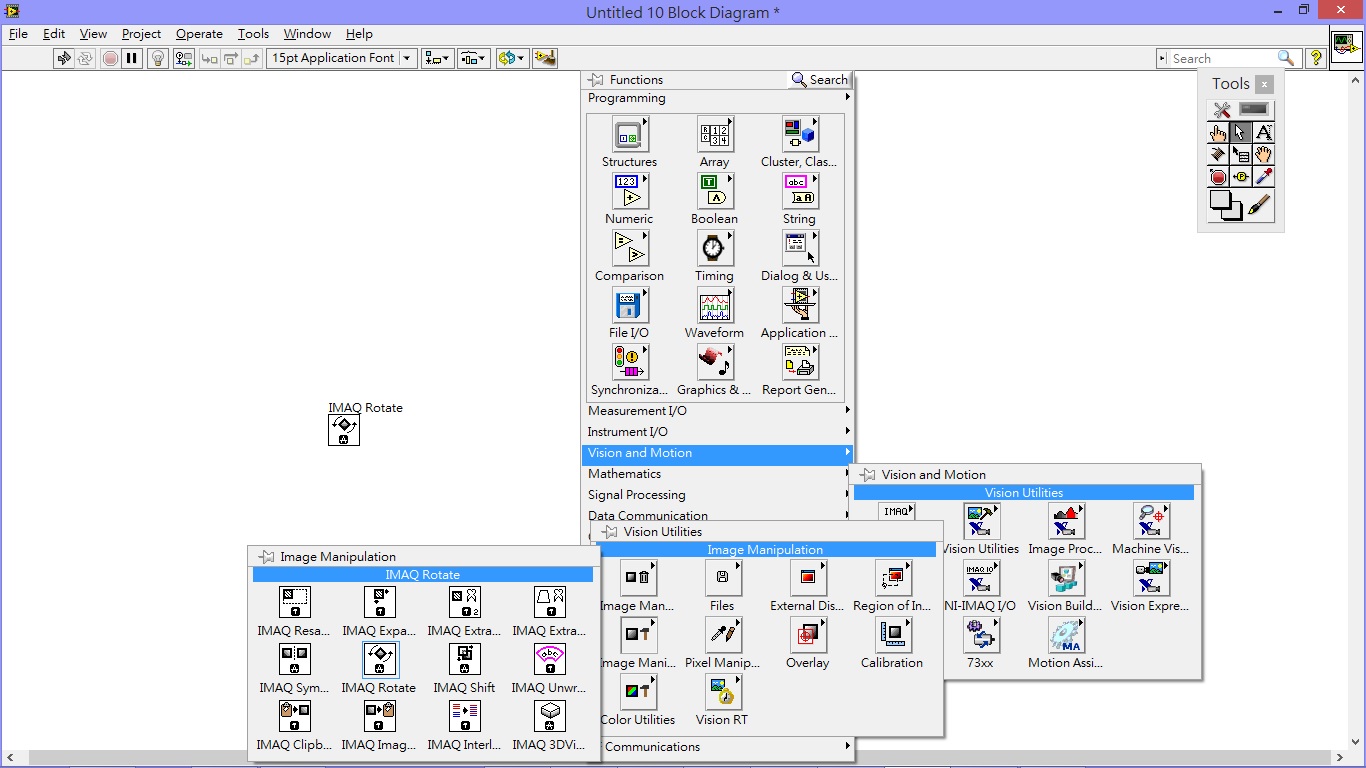Image resolution: width=1366 pixels, height=768 pixels.
Task: Select the Object Shortcut Menu tool
Action: pyautogui.click(x=1241, y=154)
